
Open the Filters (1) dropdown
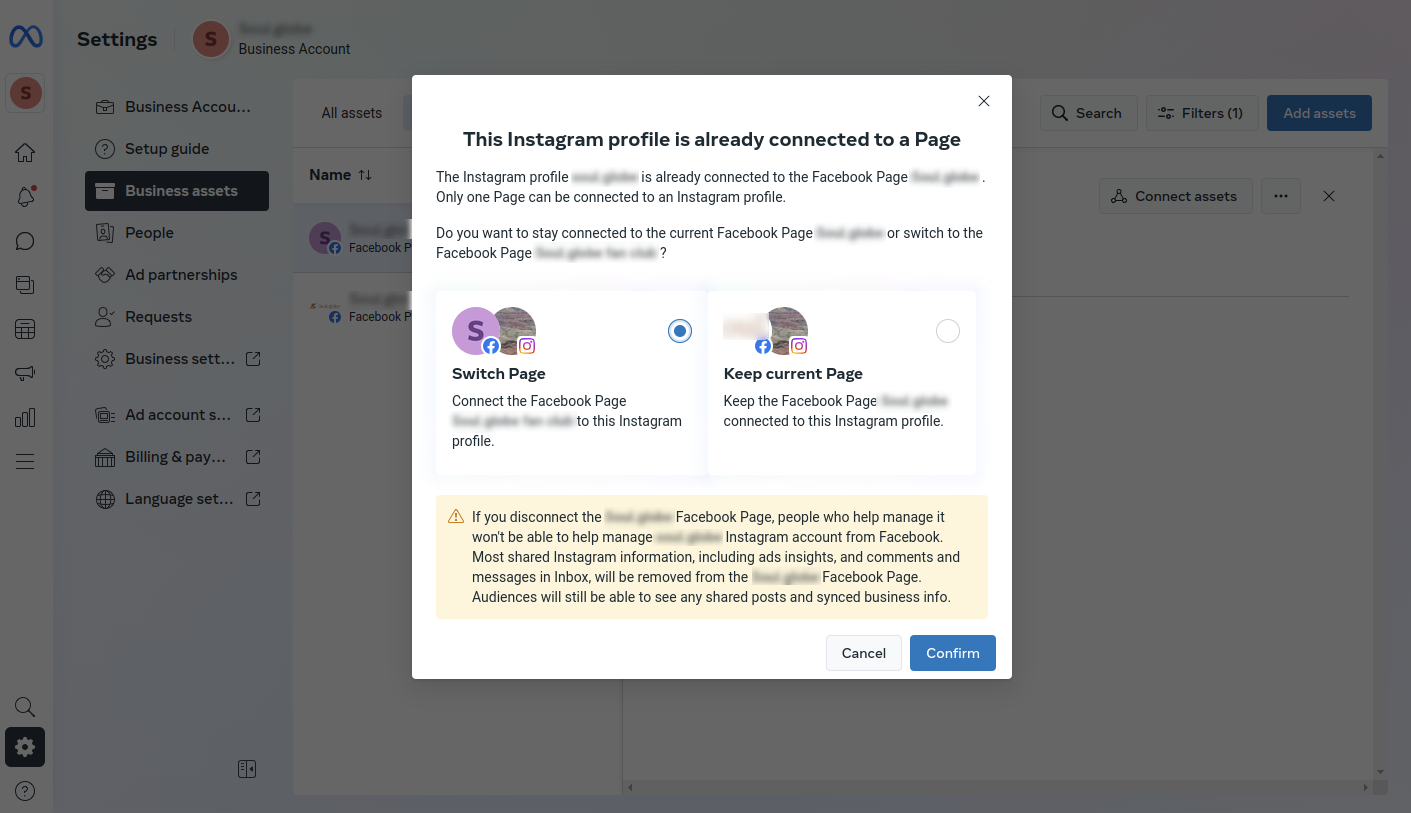1201,113
